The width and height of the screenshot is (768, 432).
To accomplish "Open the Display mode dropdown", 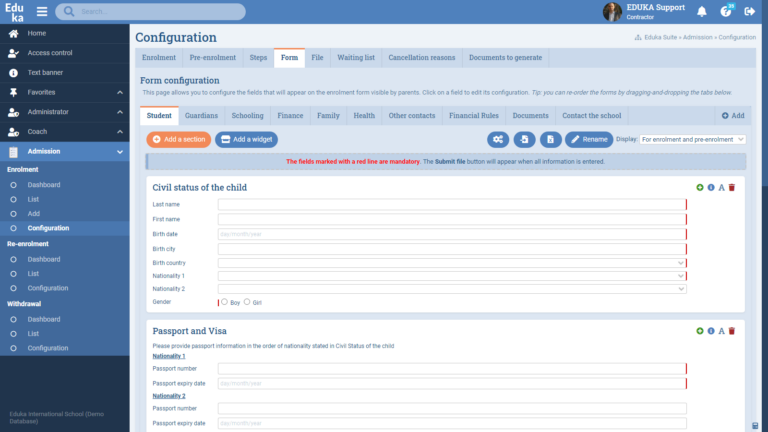I will pyautogui.click(x=692, y=139).
